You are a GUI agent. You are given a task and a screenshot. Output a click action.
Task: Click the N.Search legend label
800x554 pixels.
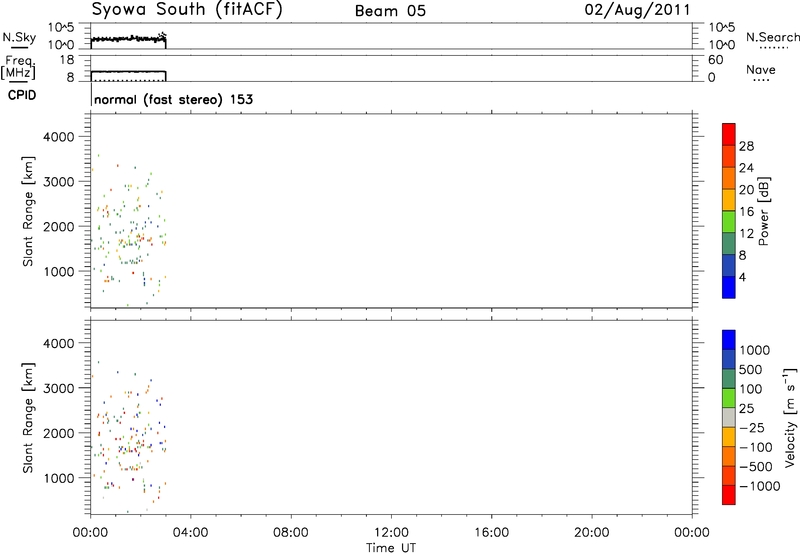773,37
